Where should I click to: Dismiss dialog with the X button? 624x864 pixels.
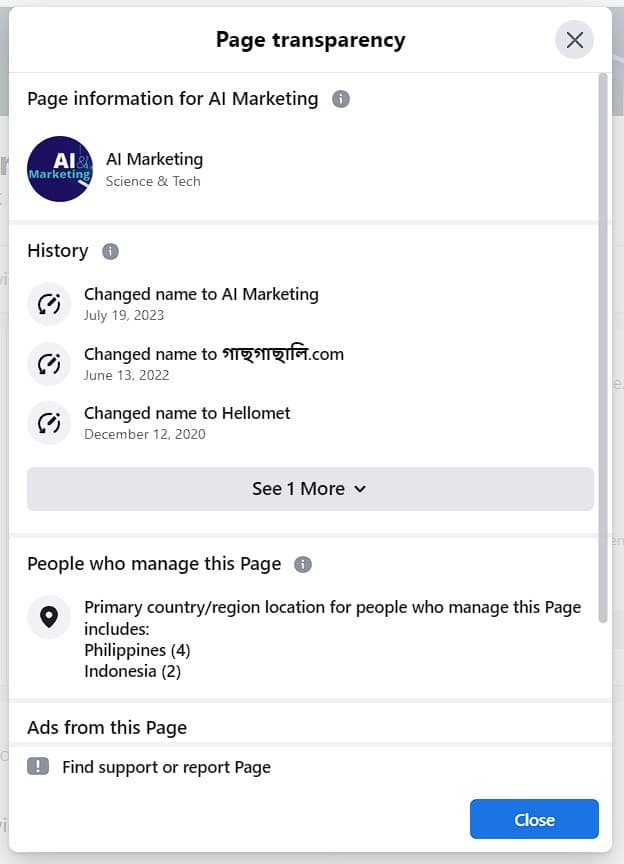pos(574,40)
